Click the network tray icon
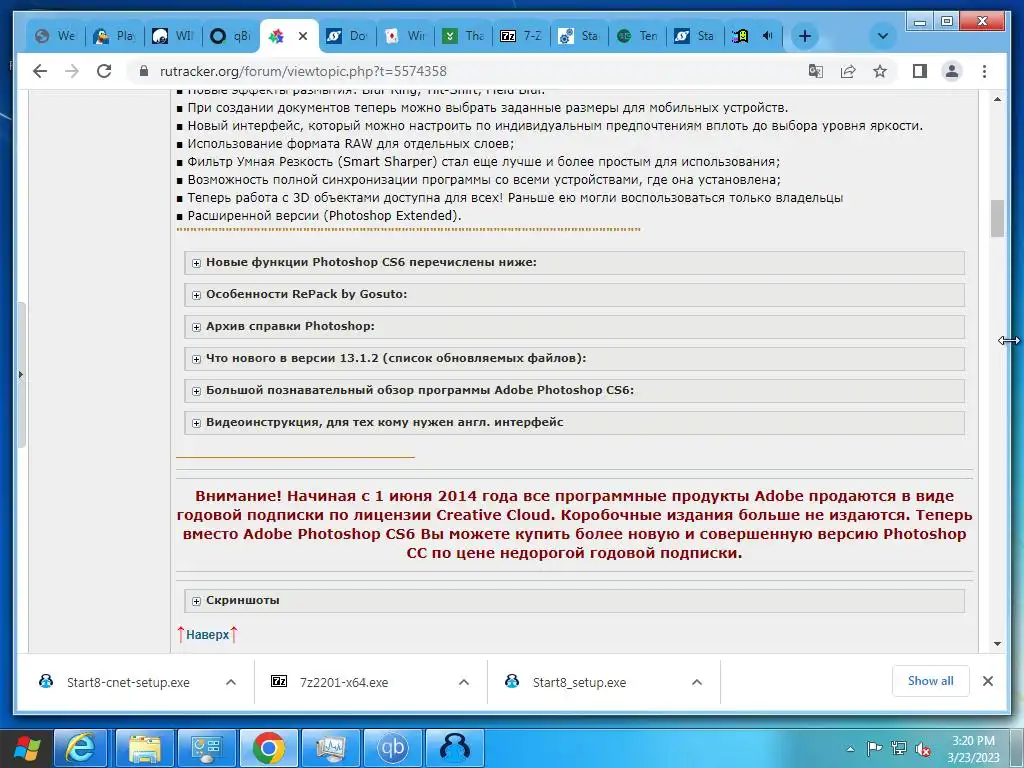This screenshot has height=768, width=1024. pyautogui.click(x=899, y=748)
